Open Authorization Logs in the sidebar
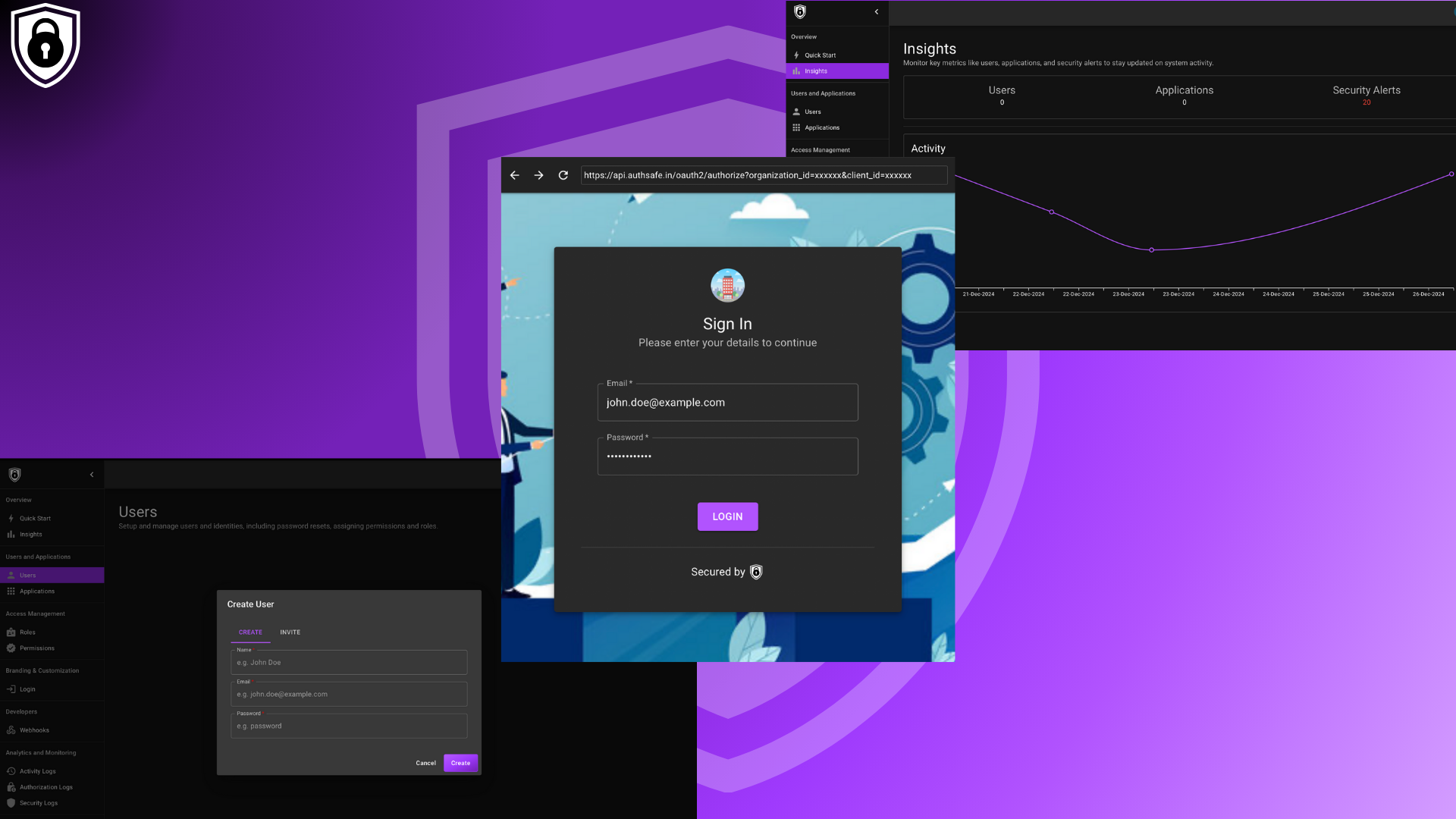The image size is (1456, 819). click(45, 787)
